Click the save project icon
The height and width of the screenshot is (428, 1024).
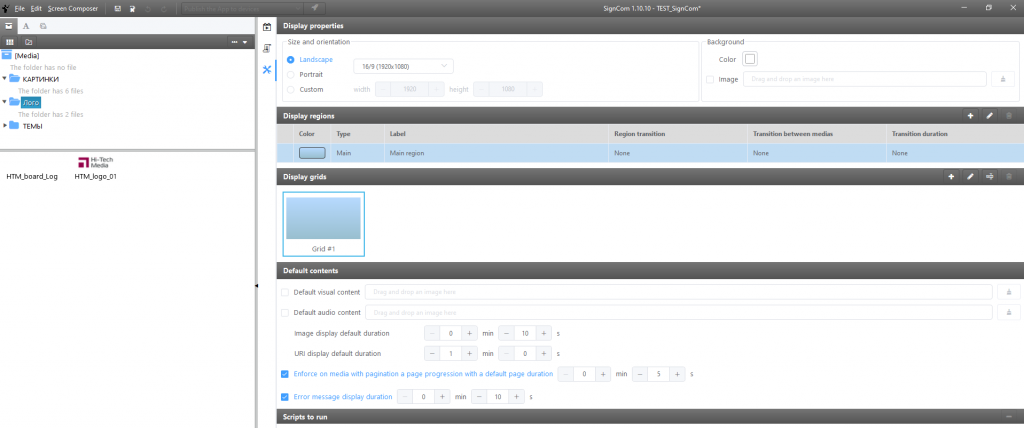118,8
